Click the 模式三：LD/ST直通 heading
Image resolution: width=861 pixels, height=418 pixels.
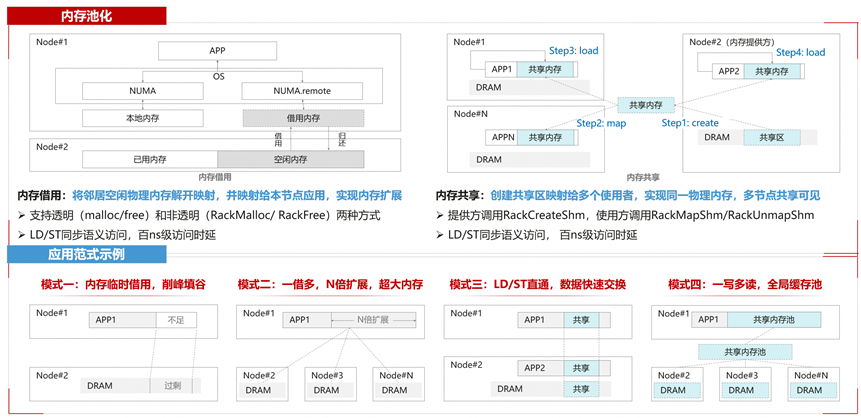(538, 285)
